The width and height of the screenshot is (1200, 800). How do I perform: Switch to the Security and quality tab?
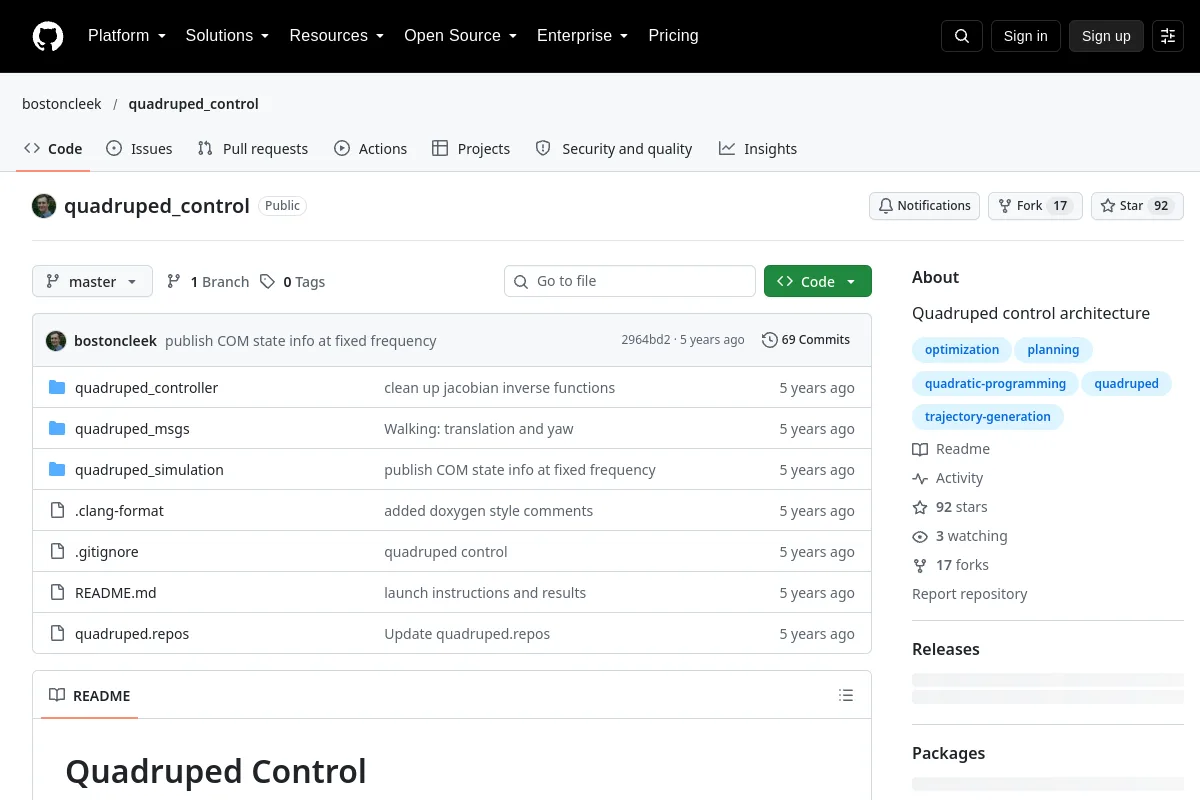click(614, 149)
